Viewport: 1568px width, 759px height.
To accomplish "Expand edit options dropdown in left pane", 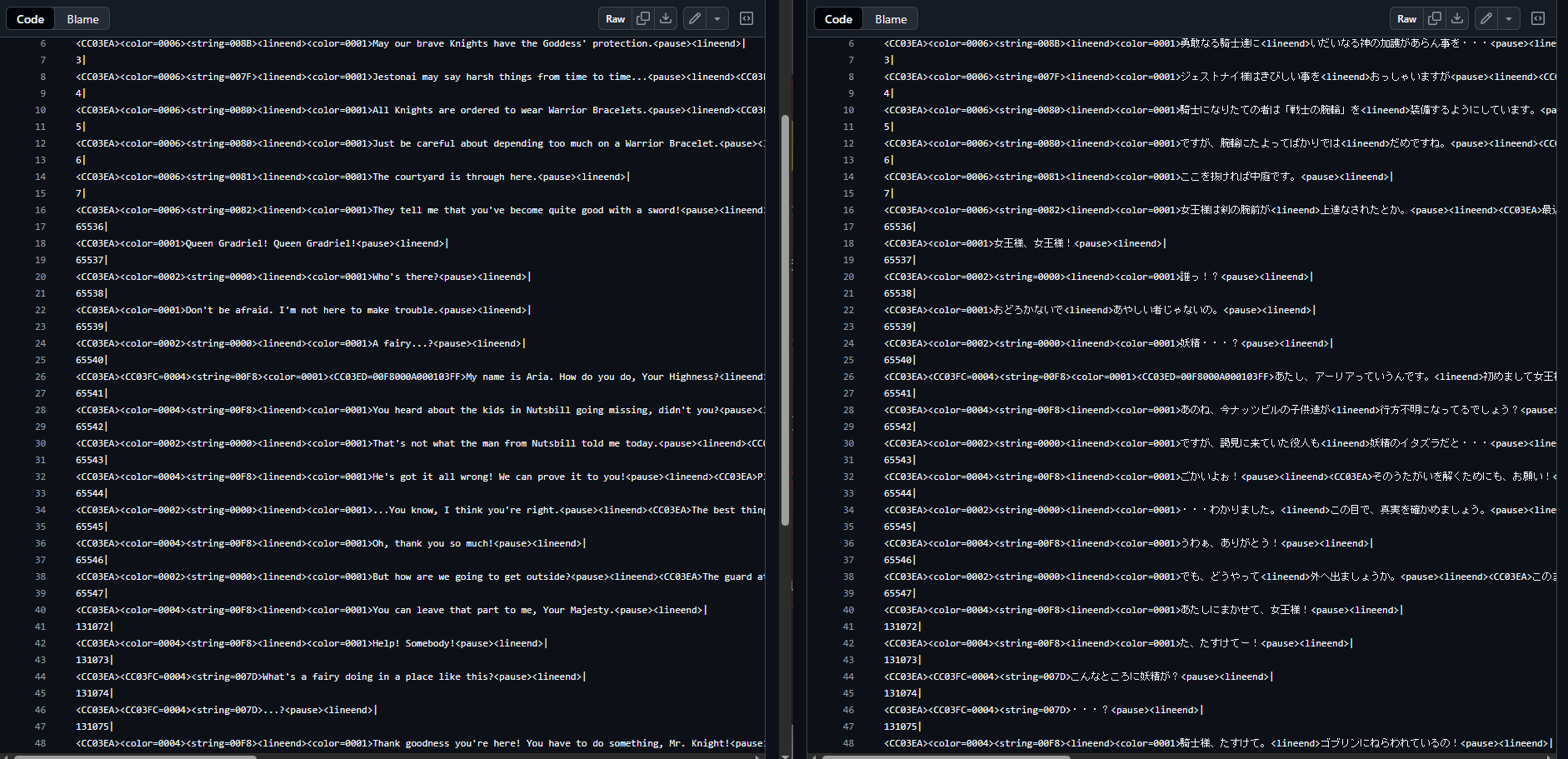I will pos(717,18).
